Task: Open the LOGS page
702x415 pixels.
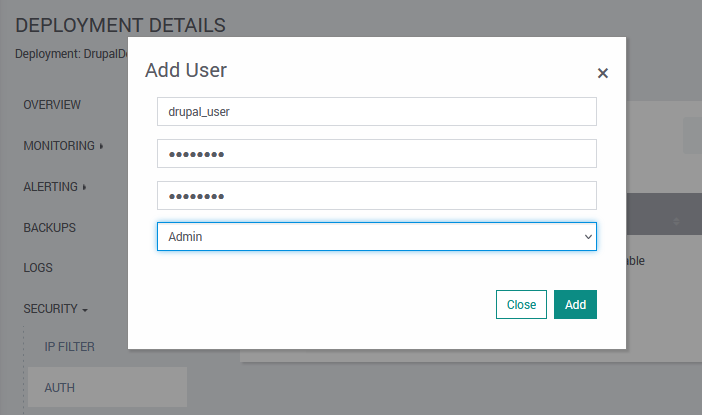Action: point(38,268)
